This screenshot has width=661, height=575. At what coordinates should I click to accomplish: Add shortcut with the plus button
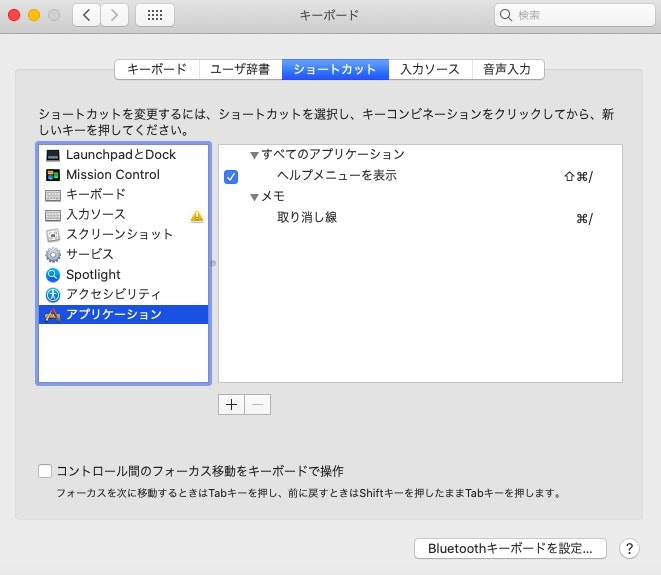(231, 405)
